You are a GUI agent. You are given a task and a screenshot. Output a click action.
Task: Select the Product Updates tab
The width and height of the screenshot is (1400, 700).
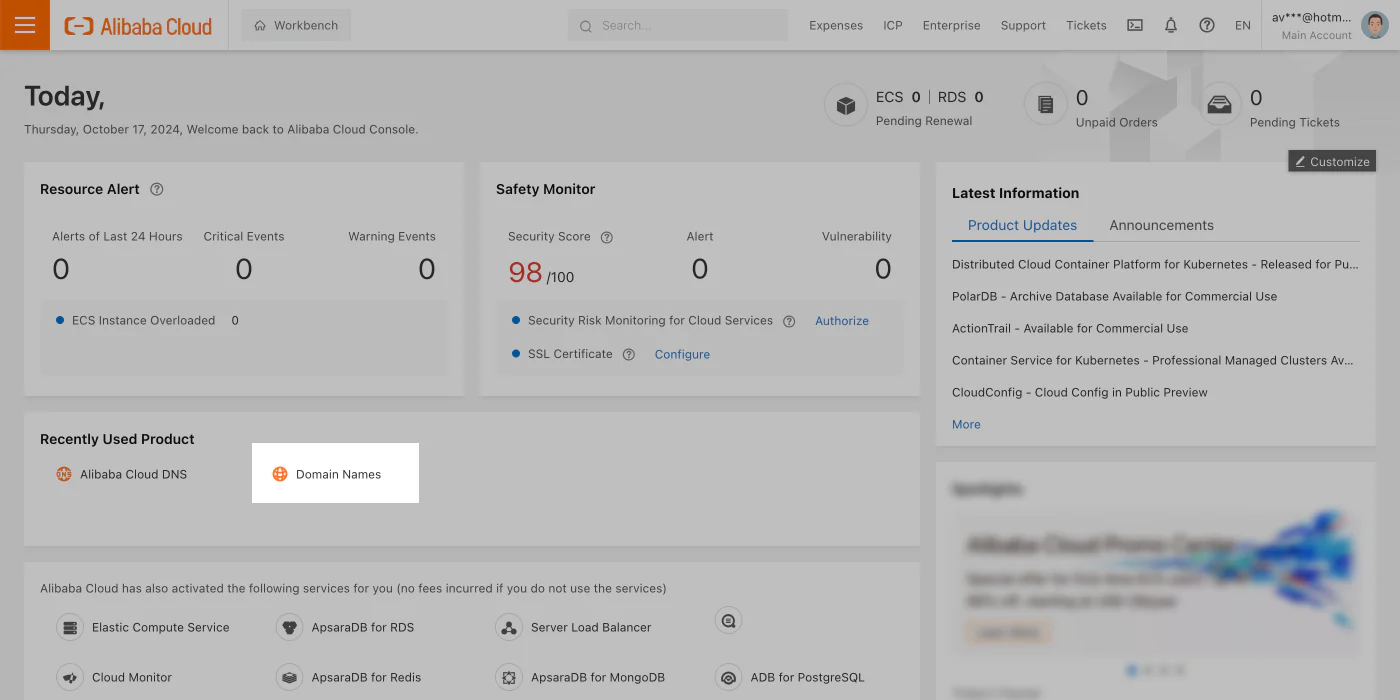[1022, 225]
